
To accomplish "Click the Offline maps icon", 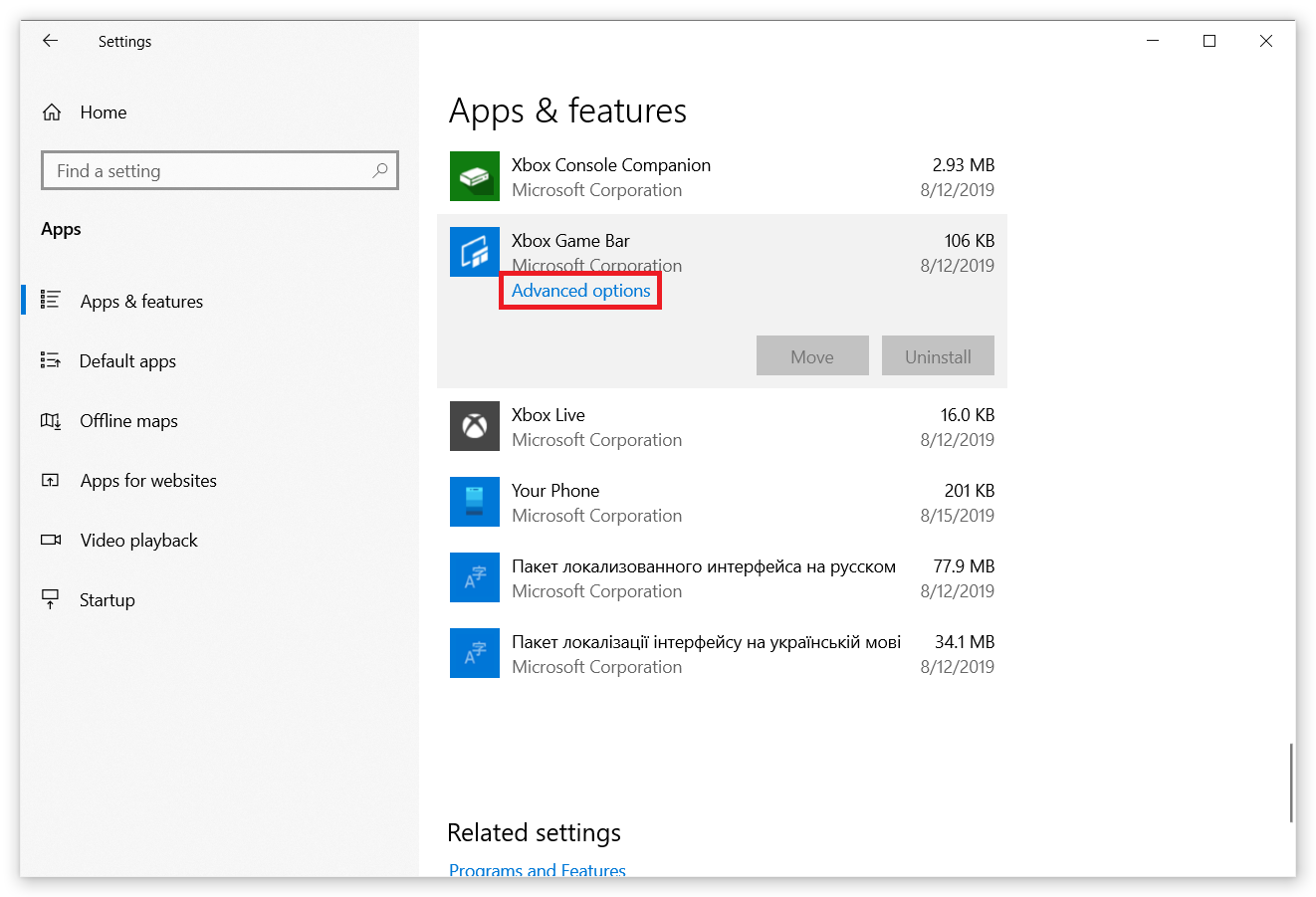I will pos(50,420).
